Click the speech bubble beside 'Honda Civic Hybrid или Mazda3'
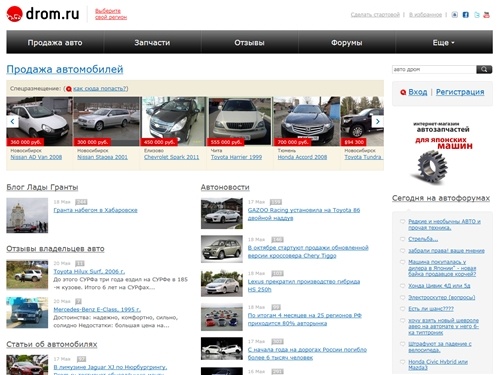 [x=402, y=361]
